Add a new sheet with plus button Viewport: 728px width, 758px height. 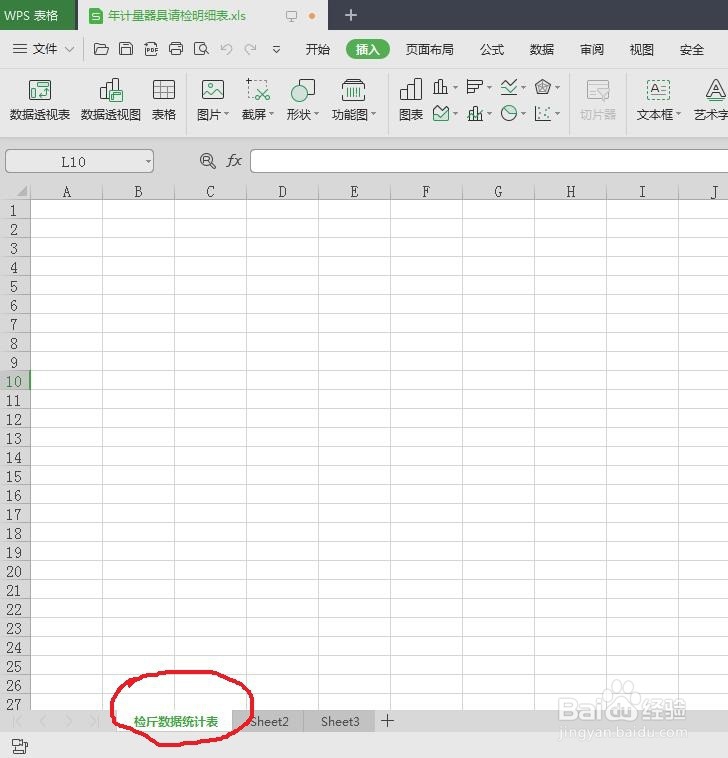[x=387, y=721]
